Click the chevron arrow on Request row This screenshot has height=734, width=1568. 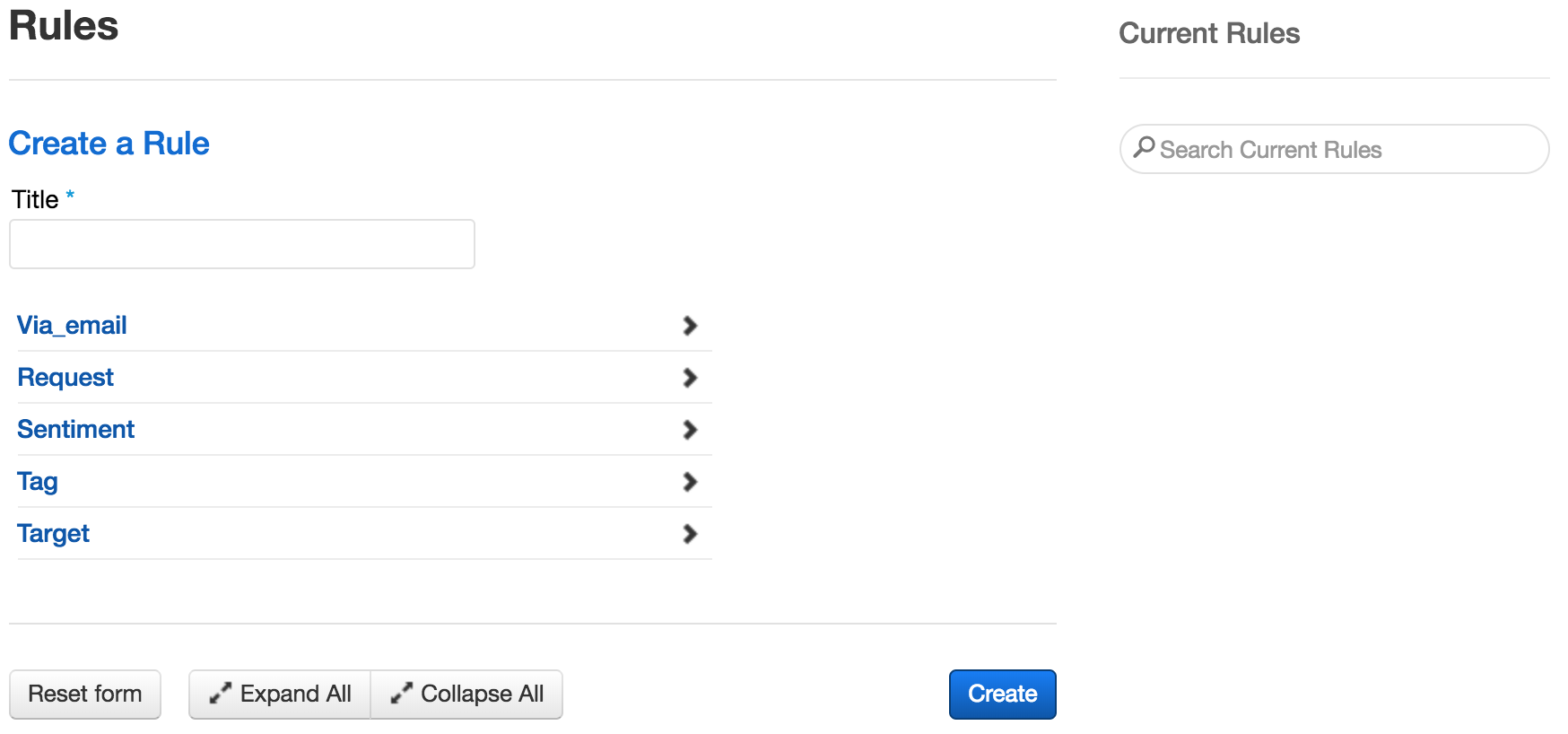click(690, 378)
